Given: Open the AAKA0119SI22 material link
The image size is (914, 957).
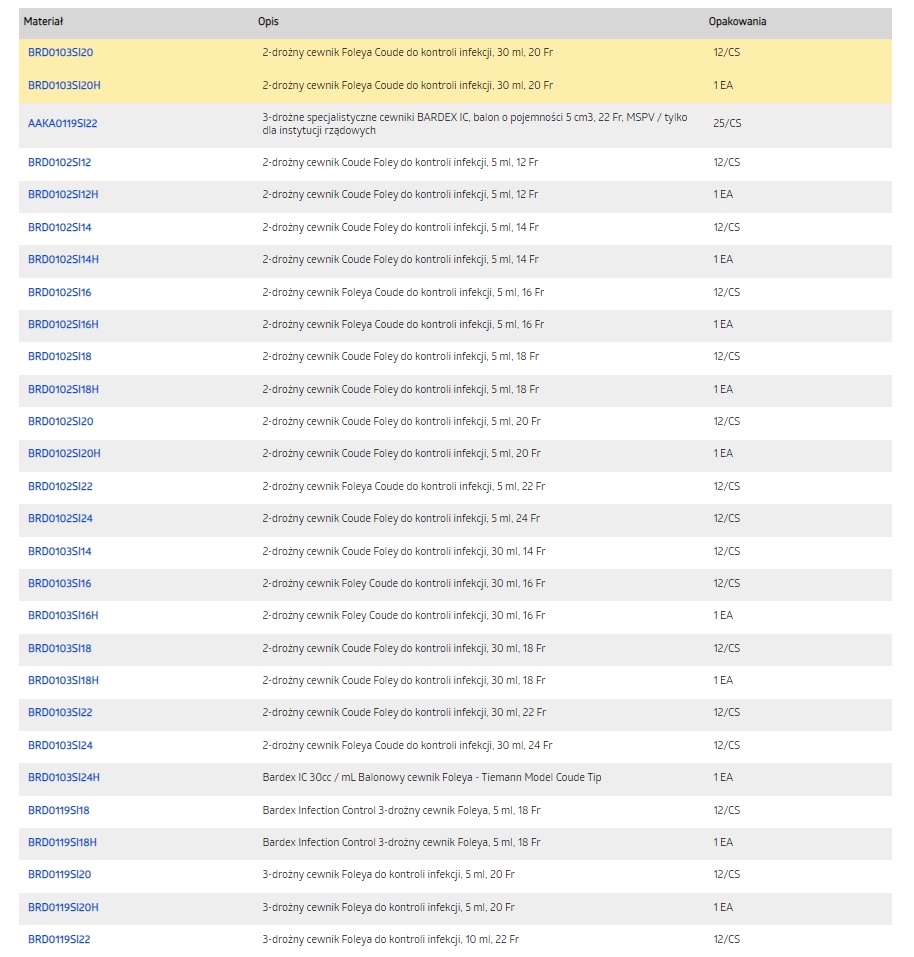Looking at the screenshot, I should (62, 124).
